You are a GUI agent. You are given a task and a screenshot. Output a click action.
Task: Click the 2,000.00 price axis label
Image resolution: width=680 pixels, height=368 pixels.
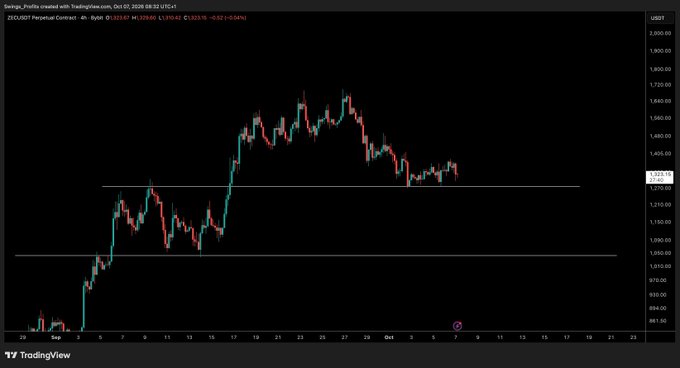point(660,33)
